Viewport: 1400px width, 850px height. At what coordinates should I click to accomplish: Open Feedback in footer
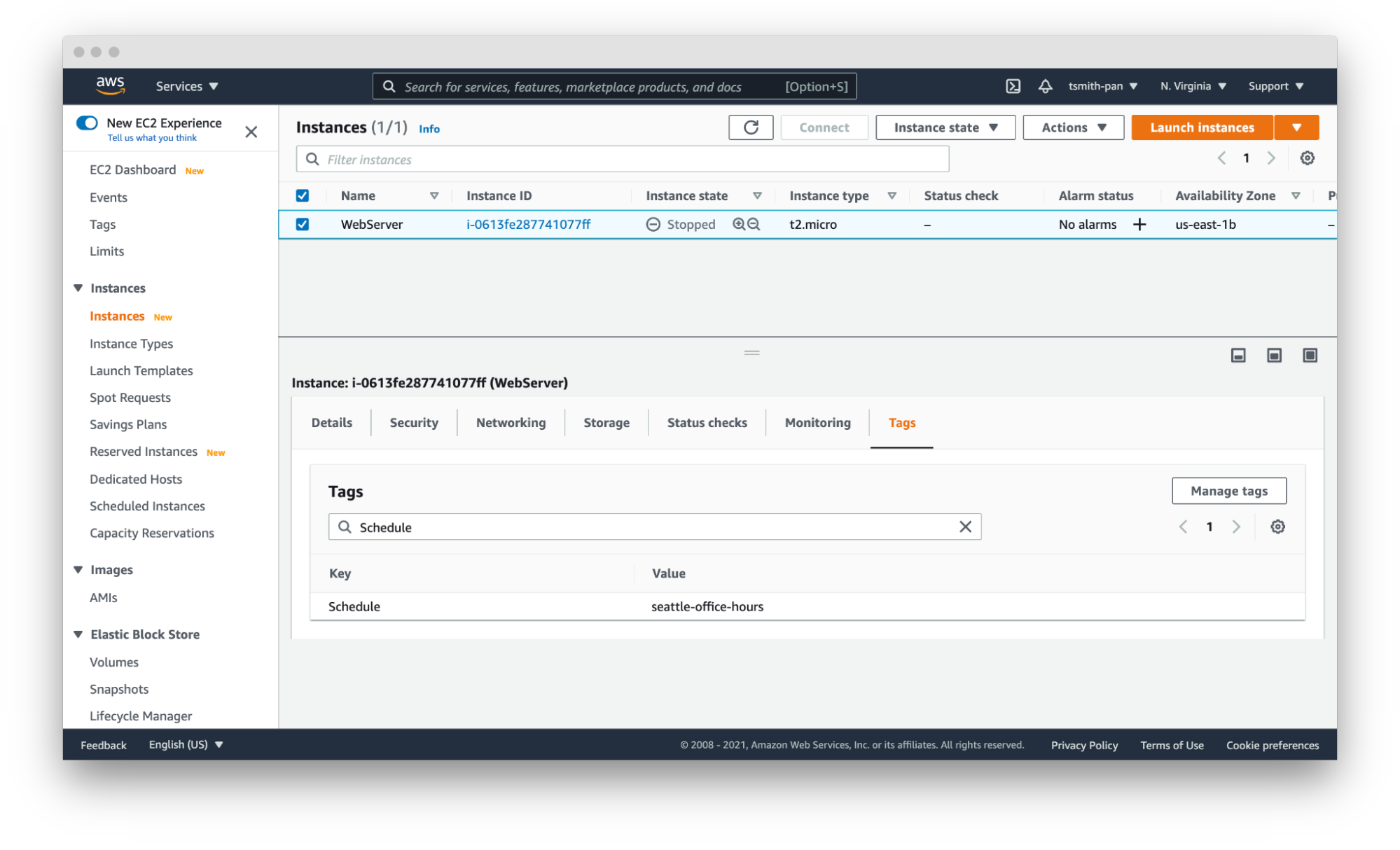(104, 745)
